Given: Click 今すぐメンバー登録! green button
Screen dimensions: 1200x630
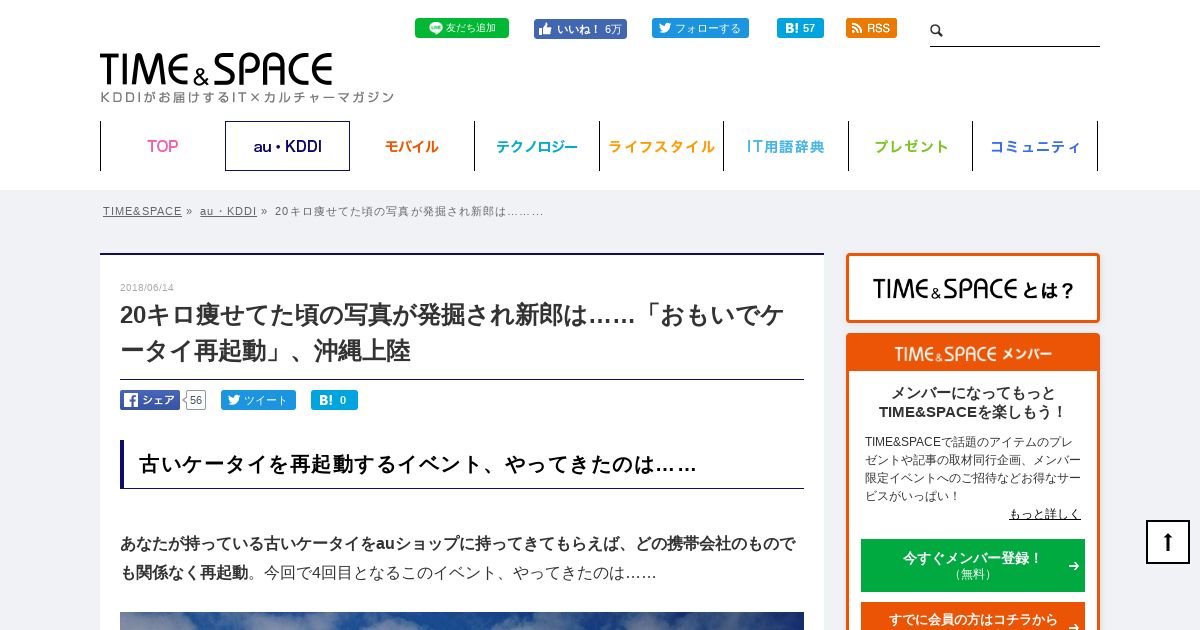Looking at the screenshot, I should 973,565.
